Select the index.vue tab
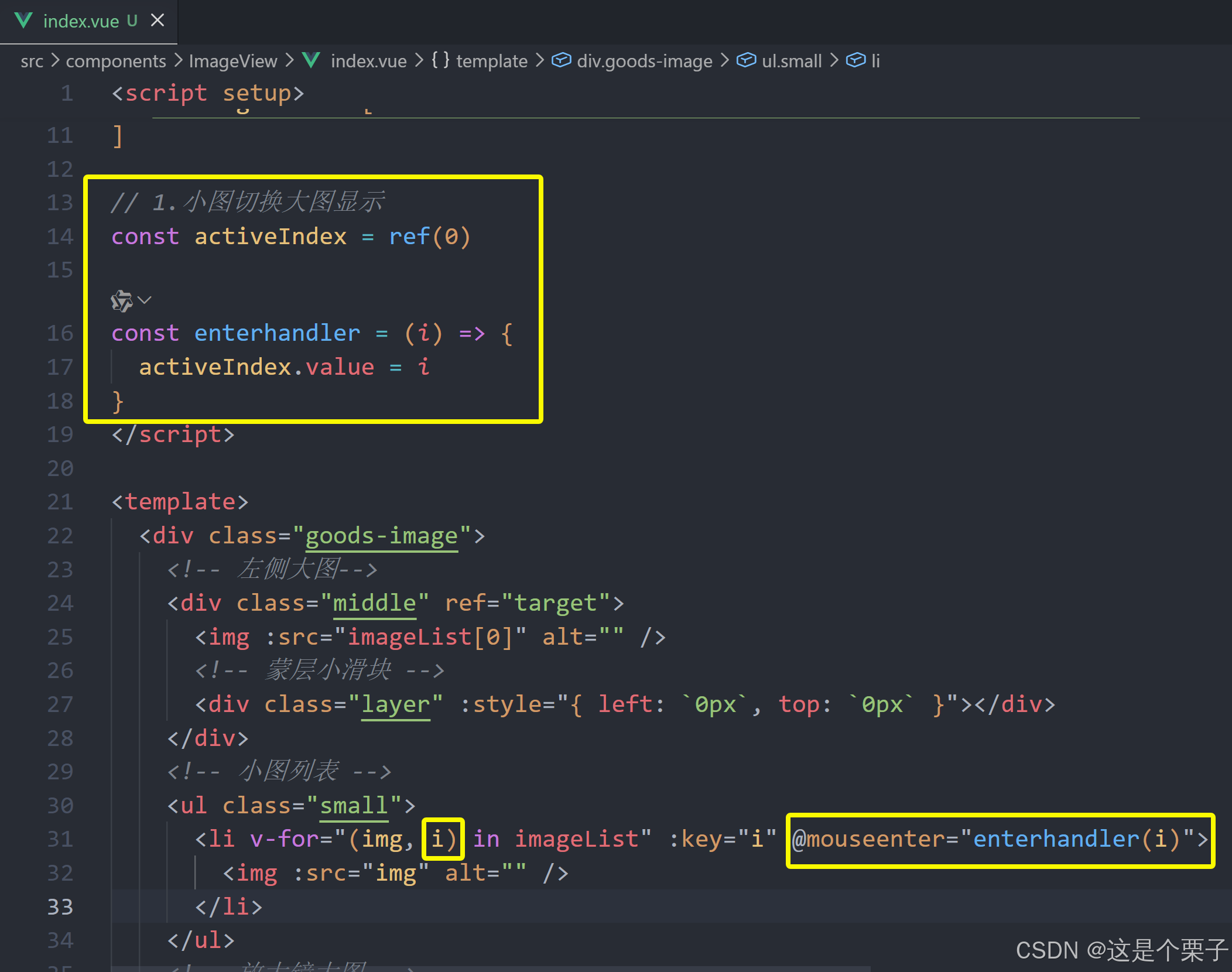Image resolution: width=1232 pixels, height=972 pixels. (x=81, y=21)
